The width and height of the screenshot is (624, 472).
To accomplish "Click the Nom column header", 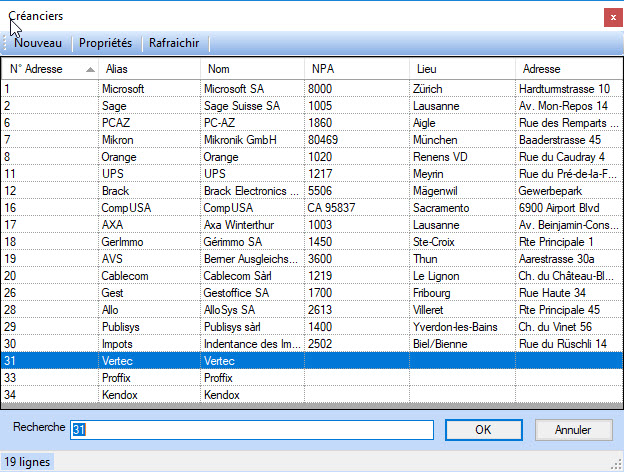I will [x=252, y=69].
